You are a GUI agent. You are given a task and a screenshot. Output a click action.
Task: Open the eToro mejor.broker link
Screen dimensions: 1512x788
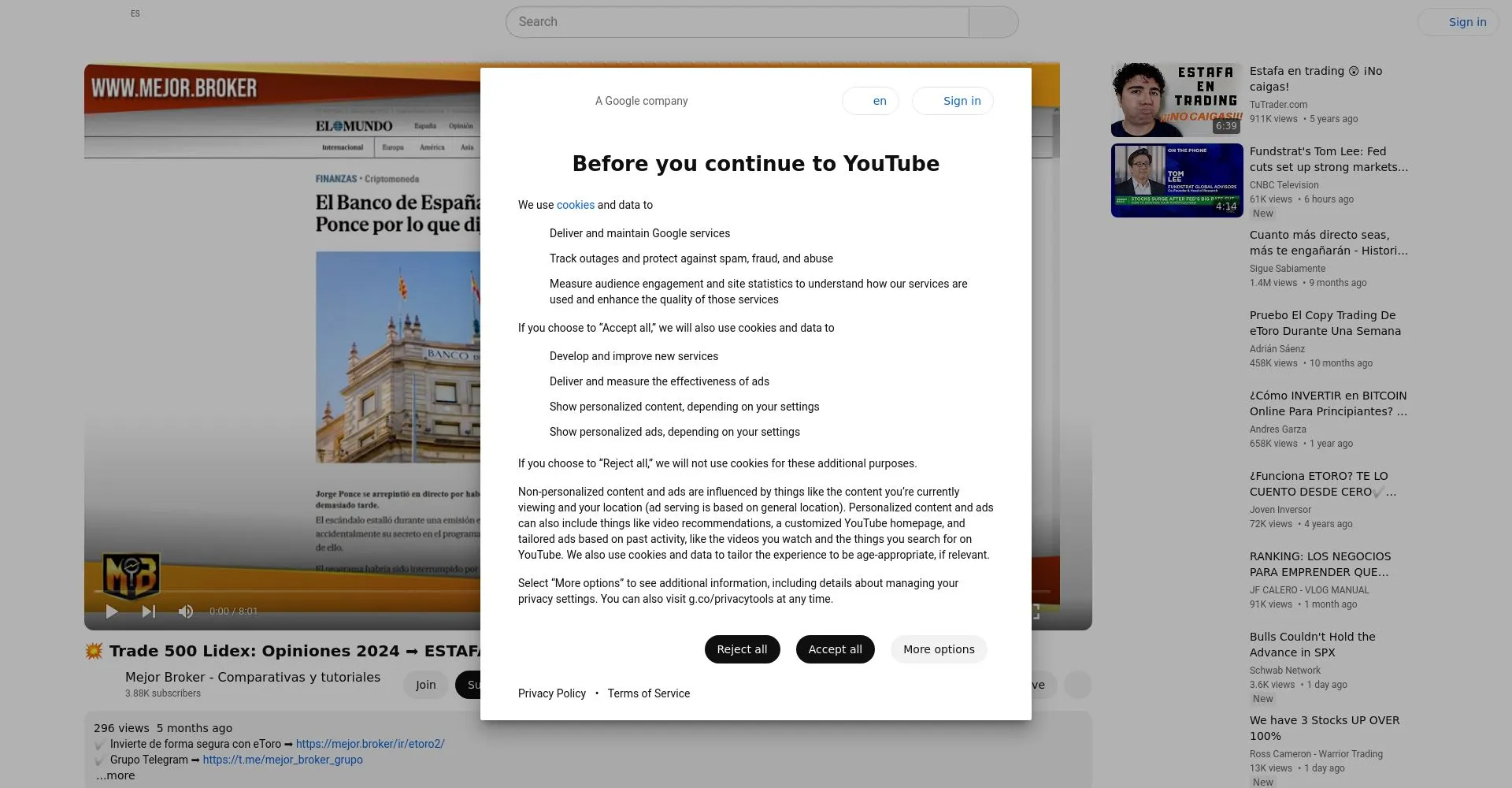pyautogui.click(x=370, y=744)
